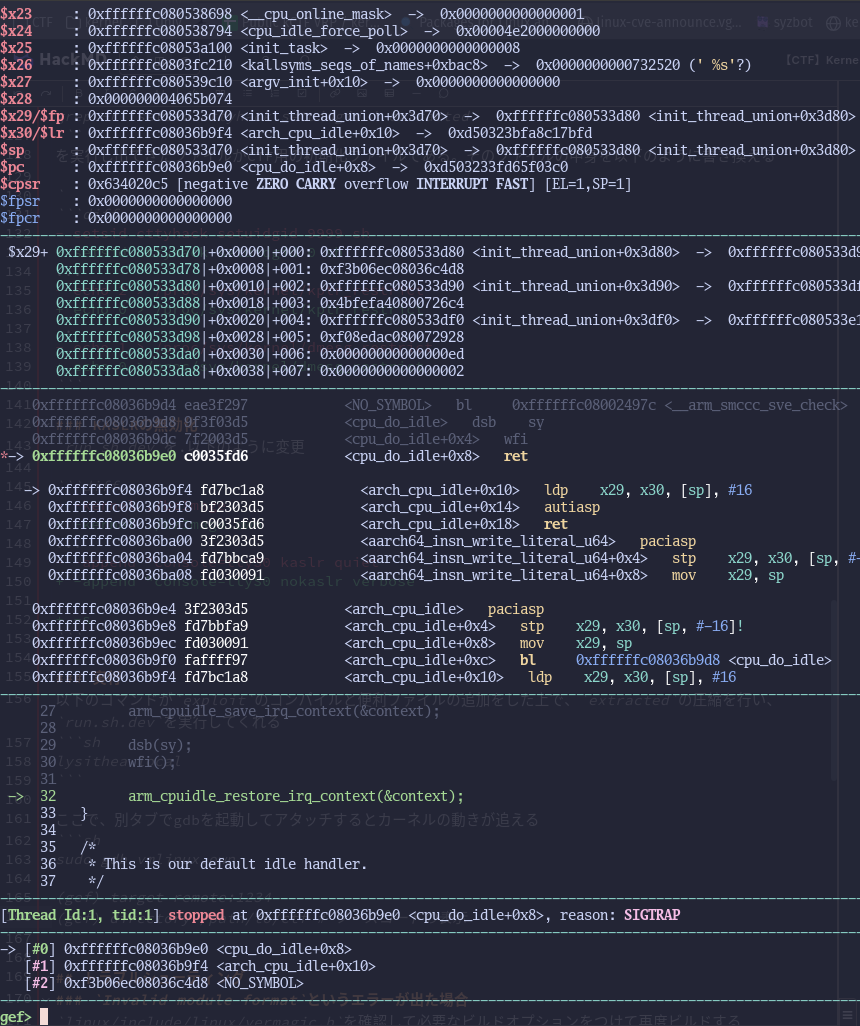This screenshot has height=1026, width=860.
Task: Click the <cpu_idle_force_poll> symbol
Action: [324, 31]
